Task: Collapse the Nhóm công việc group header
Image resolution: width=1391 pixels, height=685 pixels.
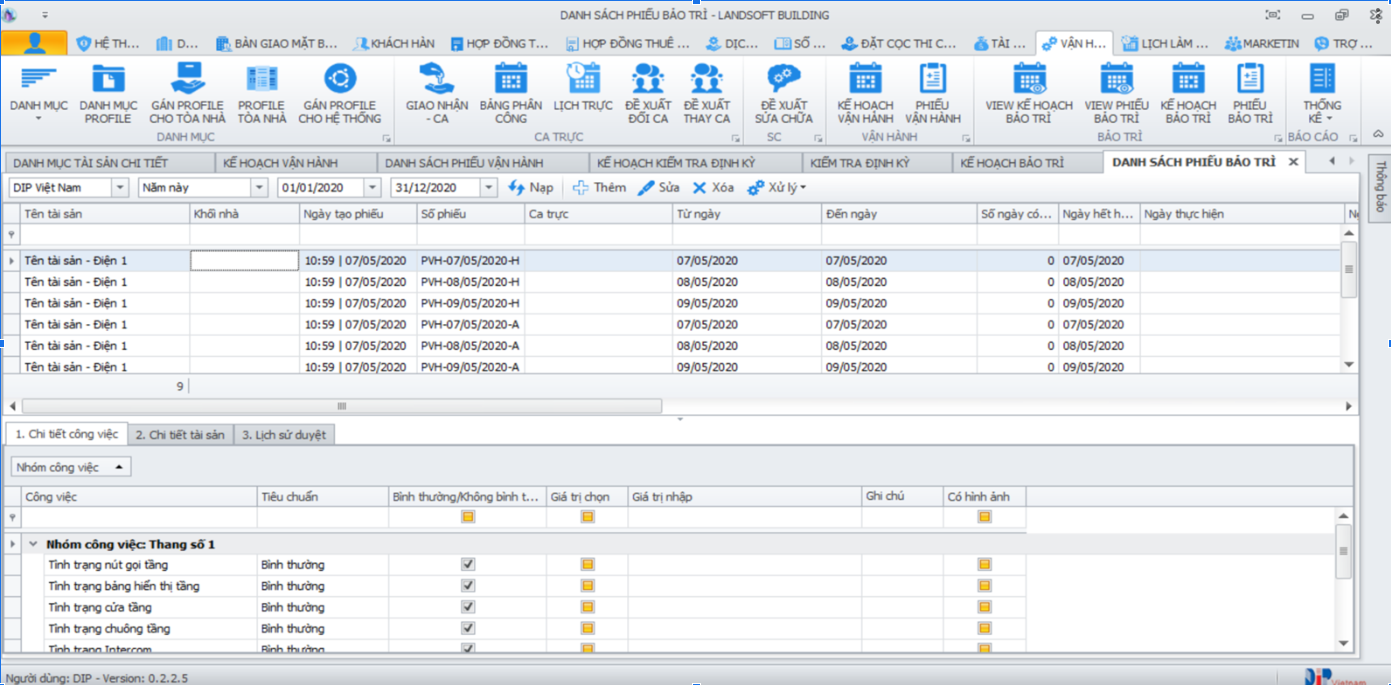Action: coord(35,542)
